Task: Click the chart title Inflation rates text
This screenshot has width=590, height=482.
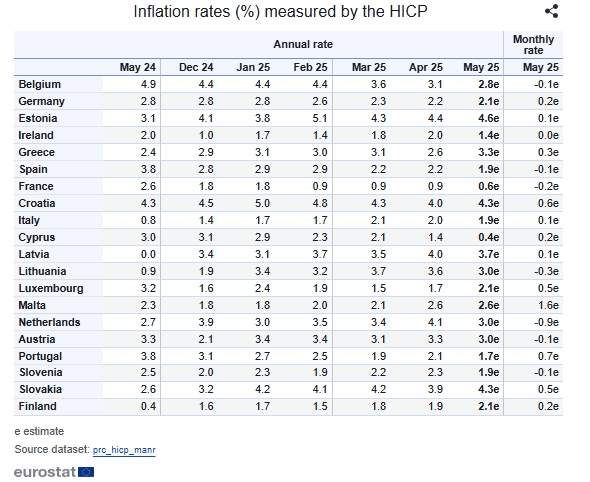Action: [x=280, y=11]
